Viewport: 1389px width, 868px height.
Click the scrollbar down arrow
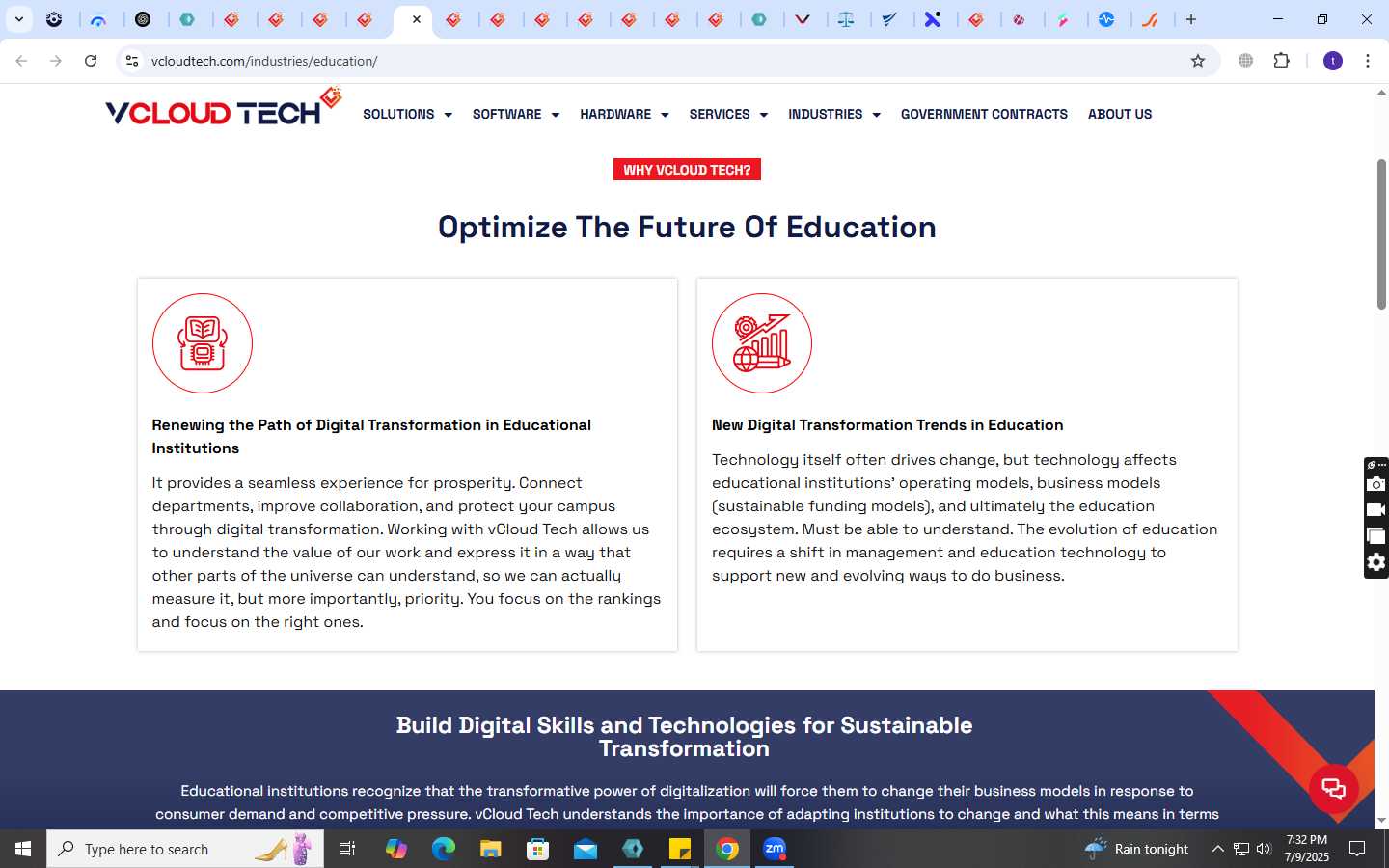tap(1381, 820)
